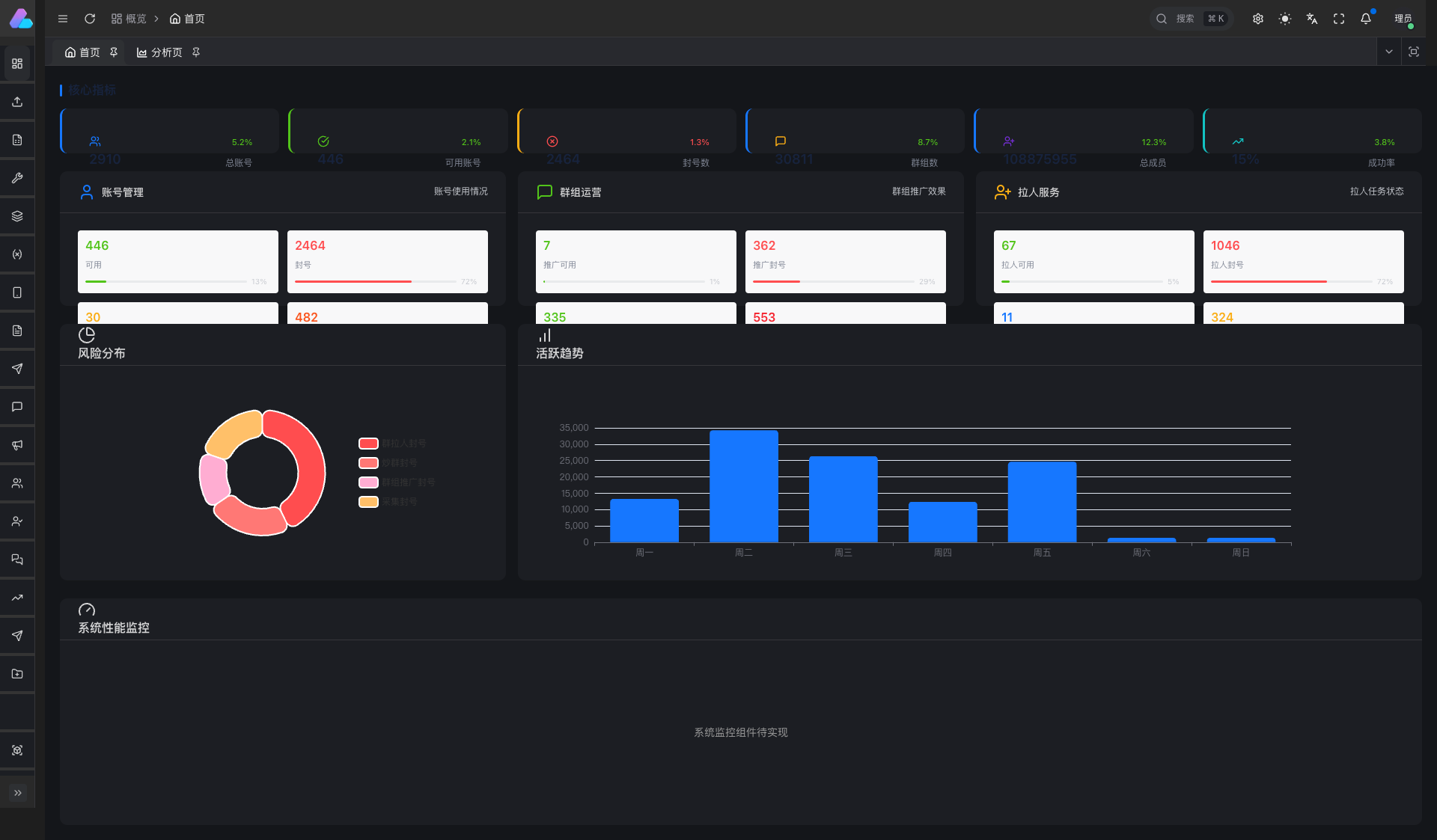Unpin the 首页 tab pin icon
Screen dimensions: 1437x840
point(114,52)
